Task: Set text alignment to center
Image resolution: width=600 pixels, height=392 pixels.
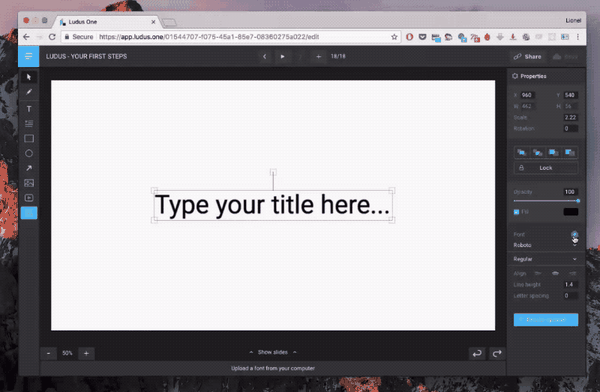Action: (x=555, y=273)
